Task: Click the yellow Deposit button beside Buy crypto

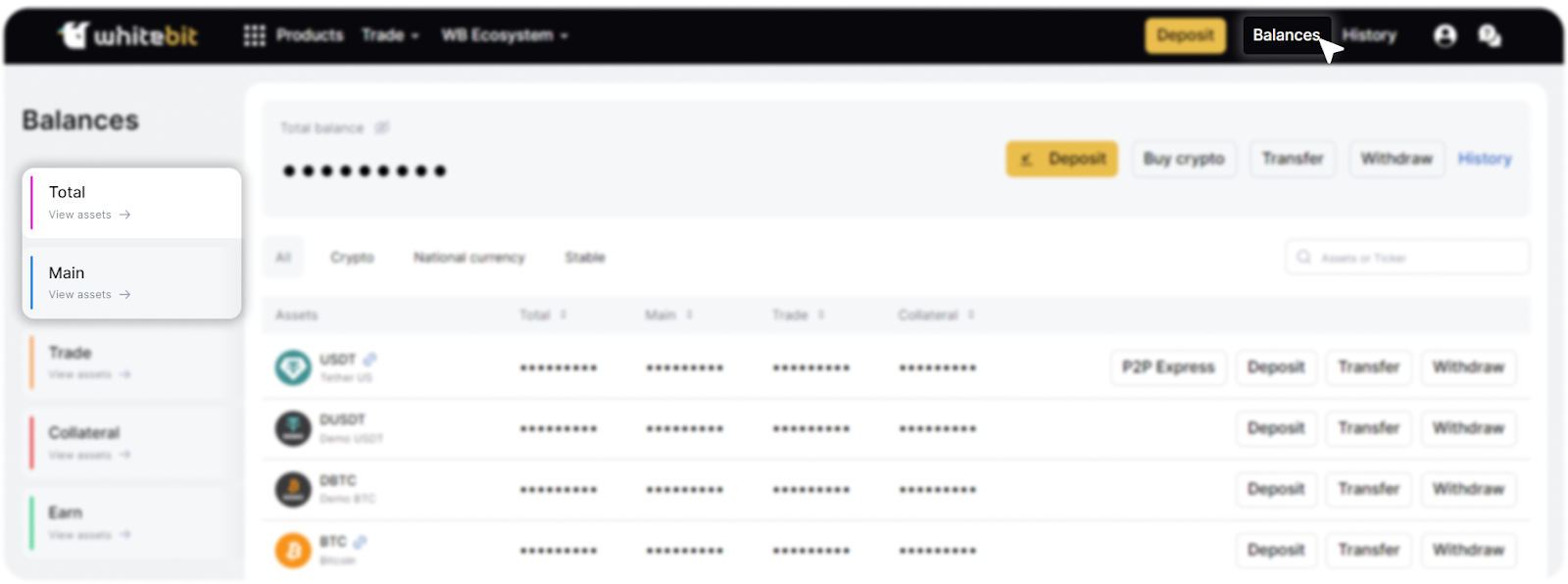Action: pos(1061,159)
